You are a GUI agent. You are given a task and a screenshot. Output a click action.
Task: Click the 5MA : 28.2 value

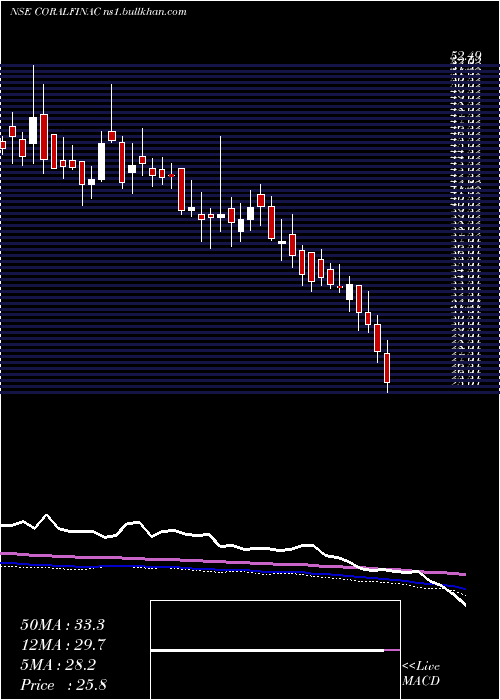(58, 665)
